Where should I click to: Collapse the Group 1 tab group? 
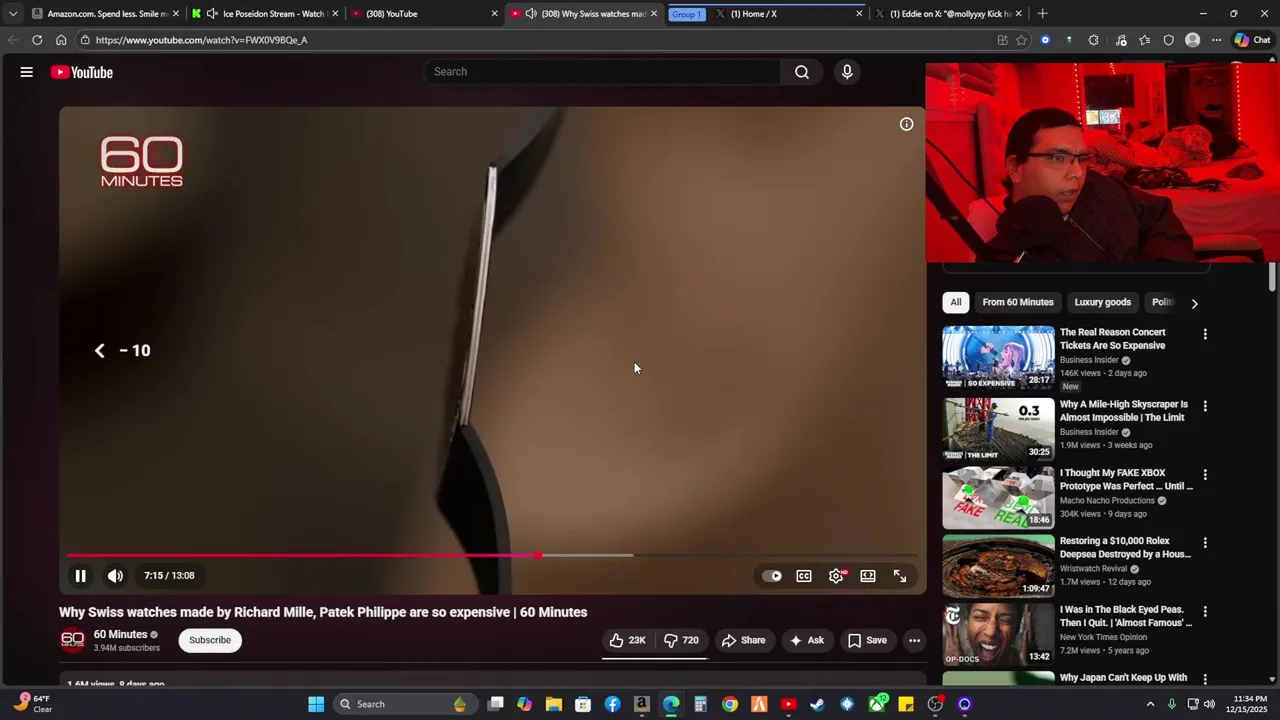(686, 14)
